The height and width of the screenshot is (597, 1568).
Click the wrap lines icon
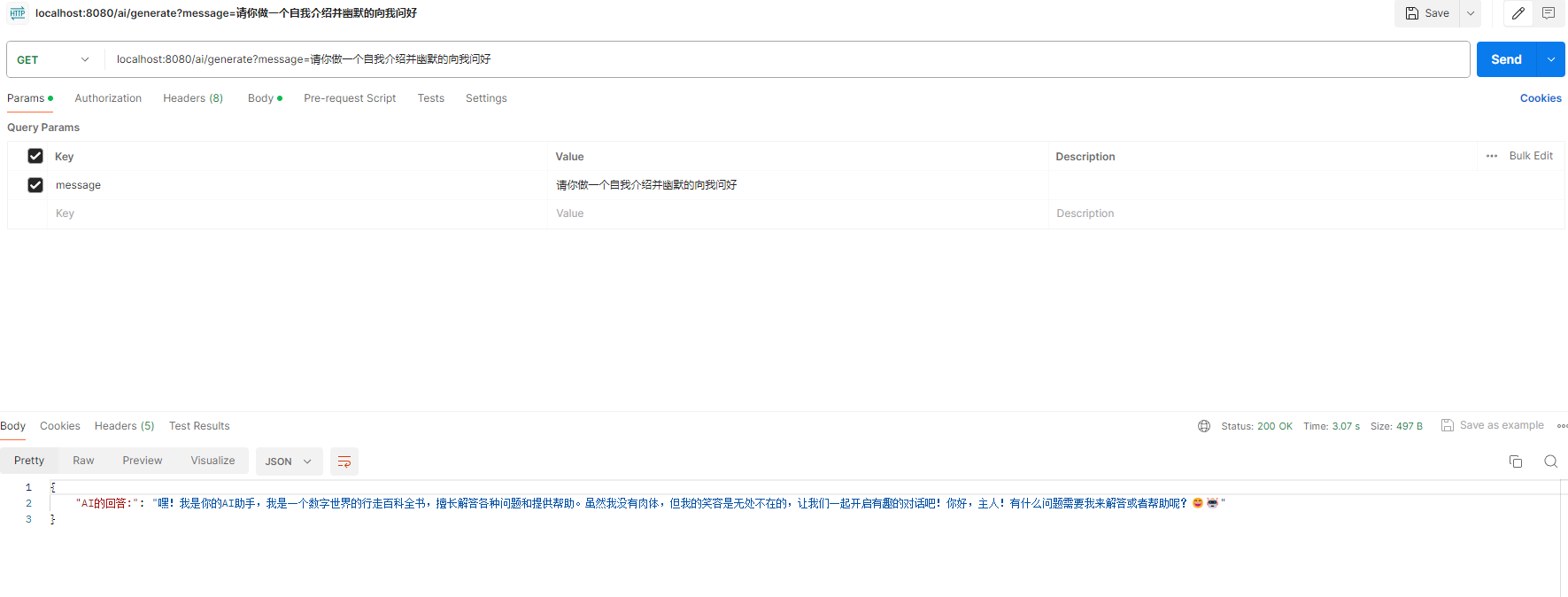click(x=344, y=461)
